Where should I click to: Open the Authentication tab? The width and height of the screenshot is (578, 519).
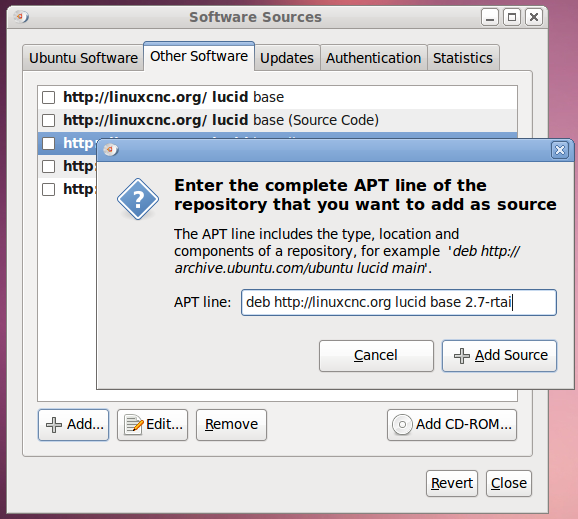coord(373,58)
